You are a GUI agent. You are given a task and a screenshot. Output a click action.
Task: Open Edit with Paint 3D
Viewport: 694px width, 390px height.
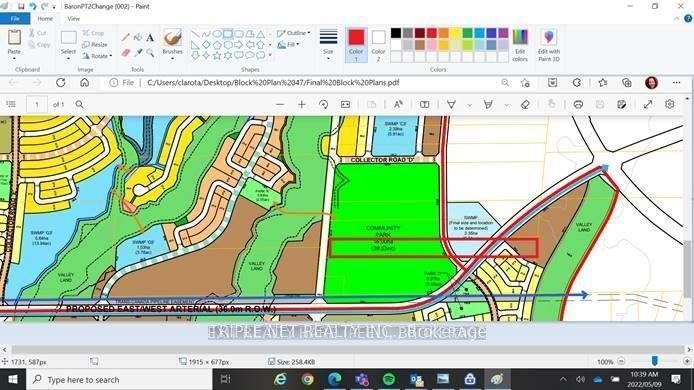[x=549, y=45]
